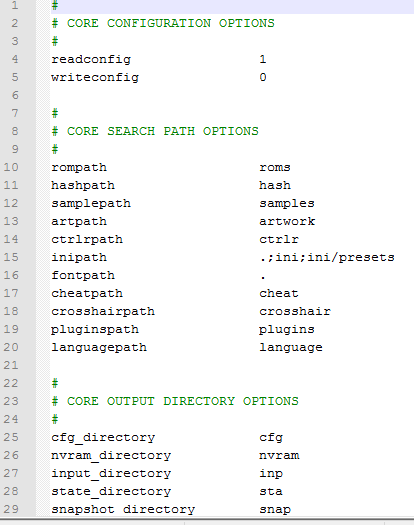Place the cursor on the rompath option name

click(79, 167)
